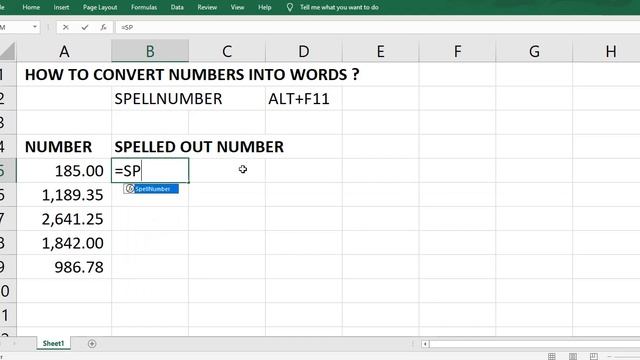
Task: Switch to Page Layout view in status bar
Action: tap(573, 356)
